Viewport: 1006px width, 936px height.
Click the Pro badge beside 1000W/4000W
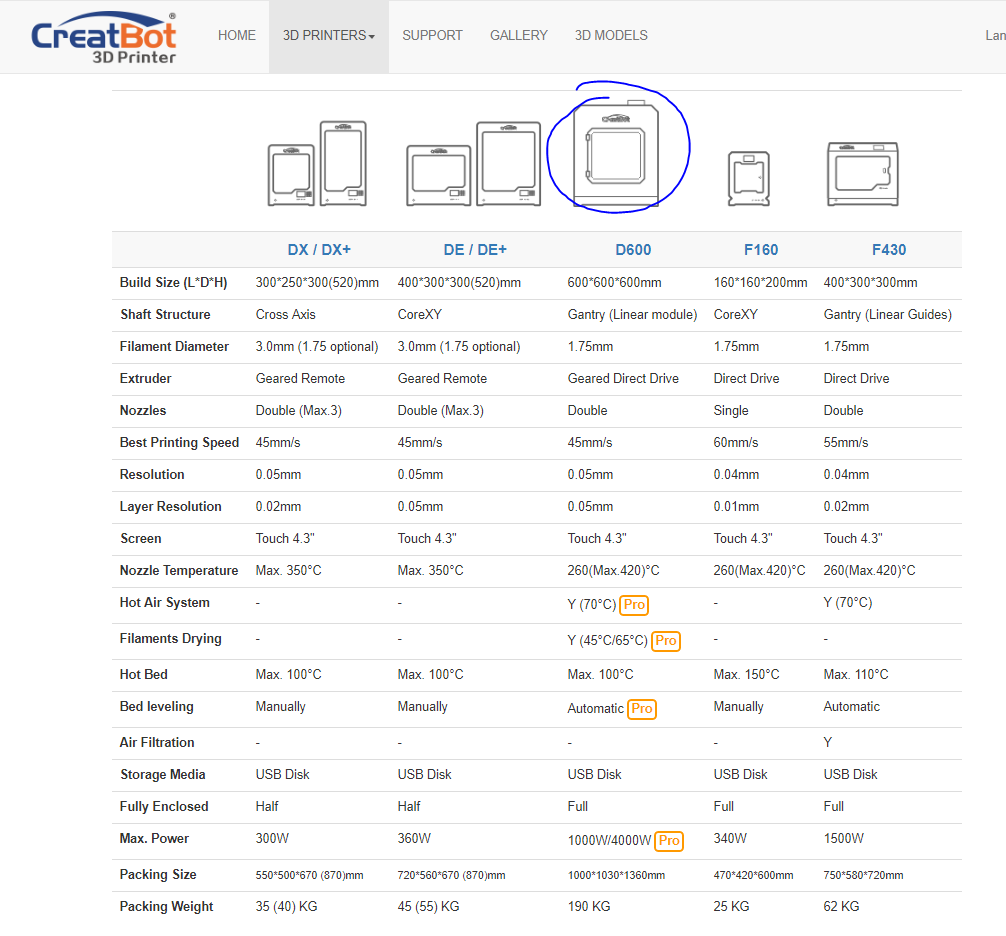pyautogui.click(x=669, y=841)
